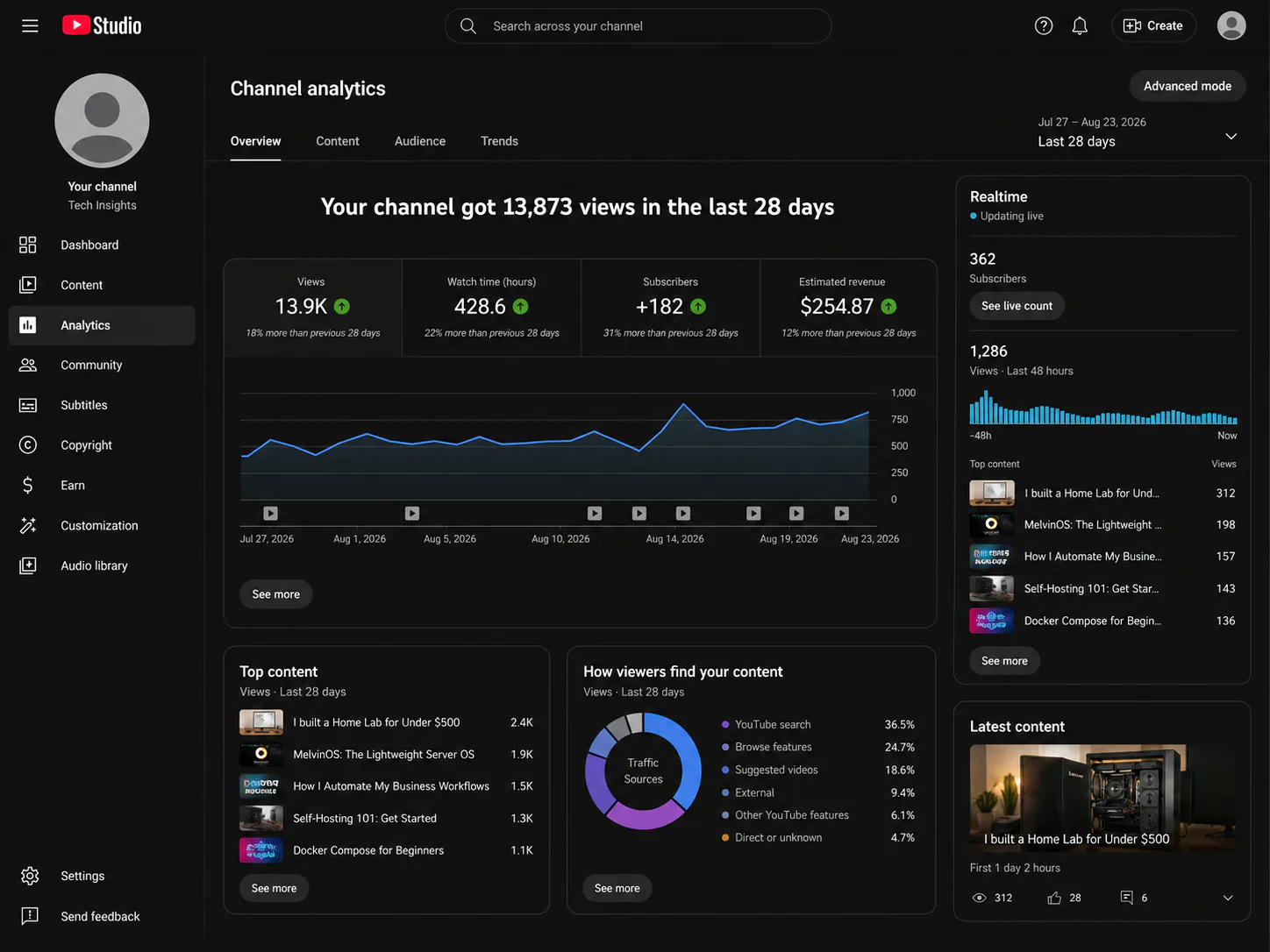Click the Community people icon
Viewport: 1270px width, 952px height.
point(28,365)
